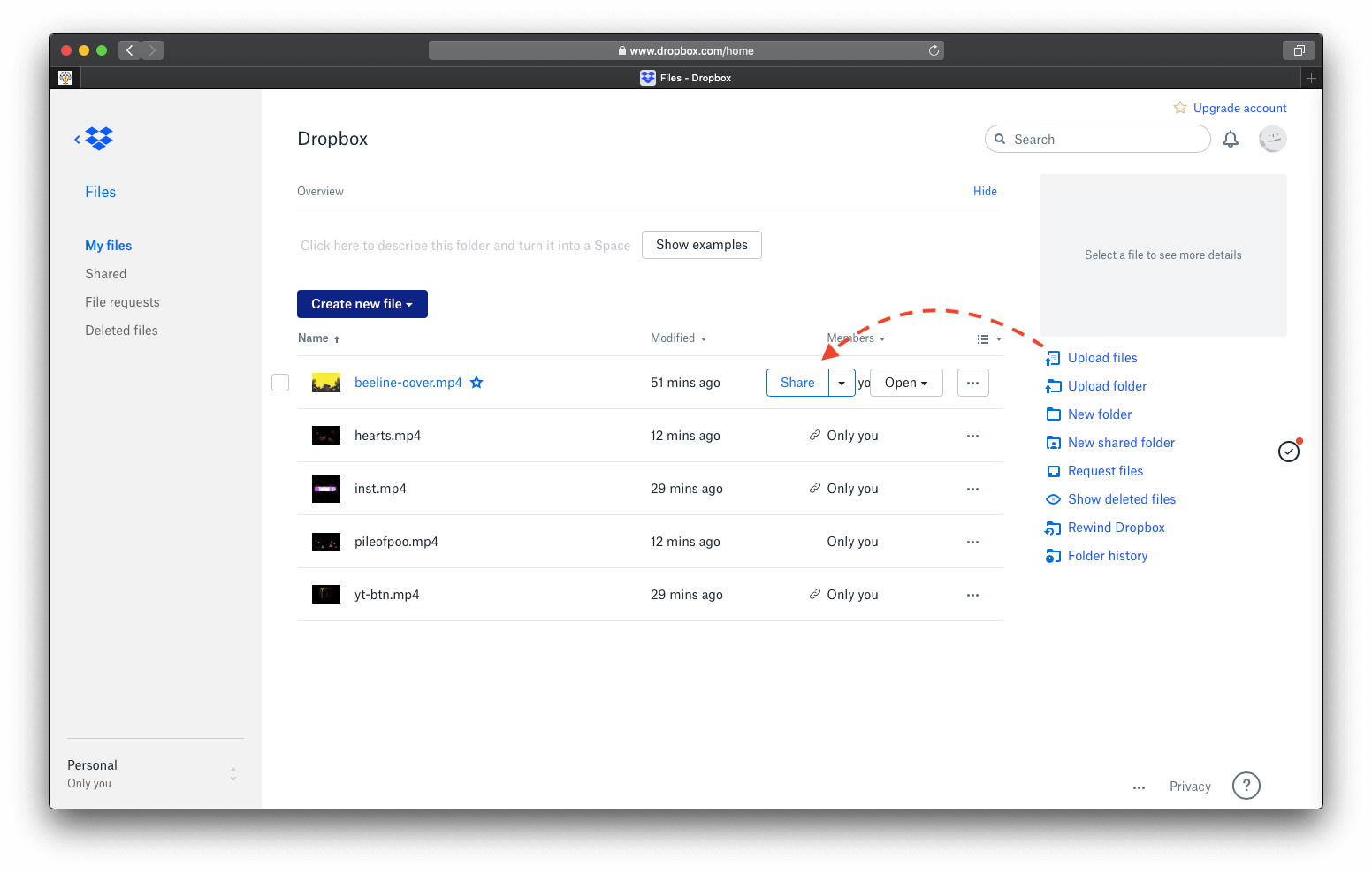Add a new browser tab

1311,78
